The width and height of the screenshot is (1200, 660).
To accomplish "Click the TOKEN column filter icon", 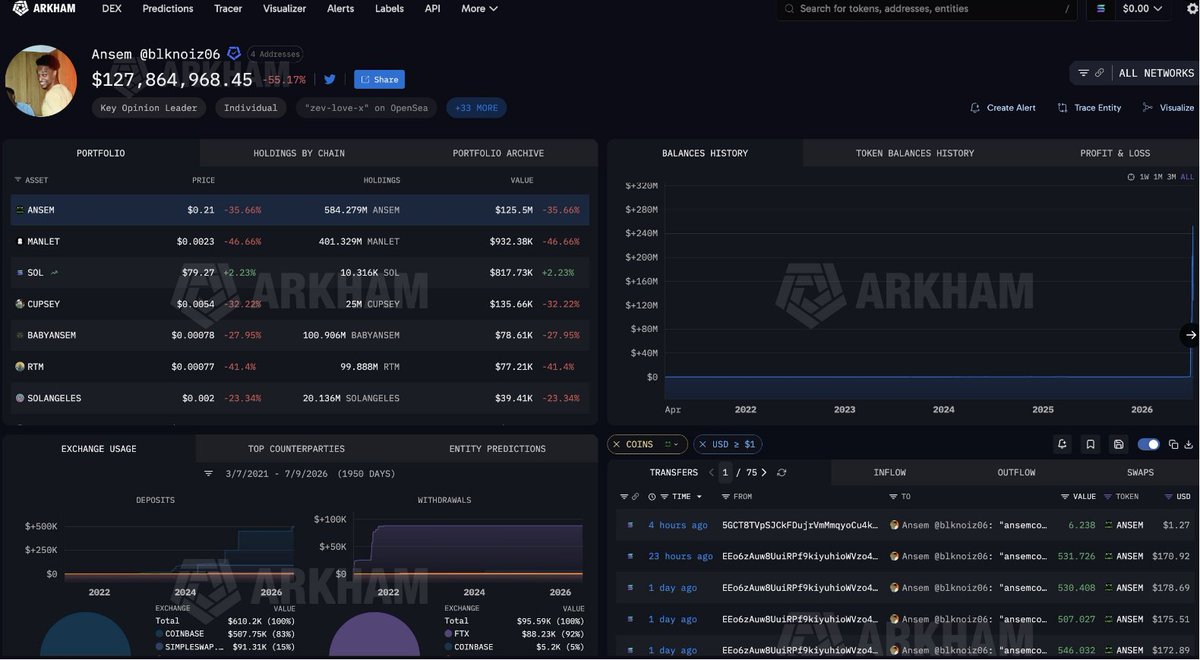I will 1108,497.
